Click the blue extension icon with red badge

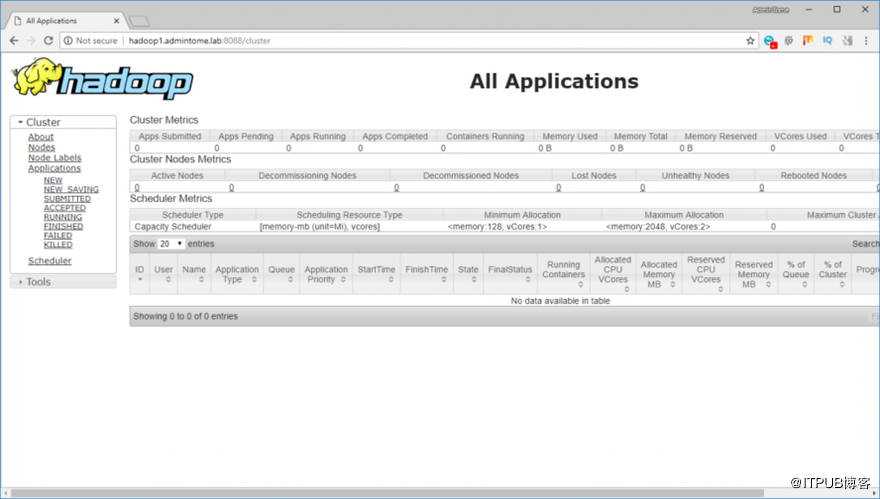769,41
